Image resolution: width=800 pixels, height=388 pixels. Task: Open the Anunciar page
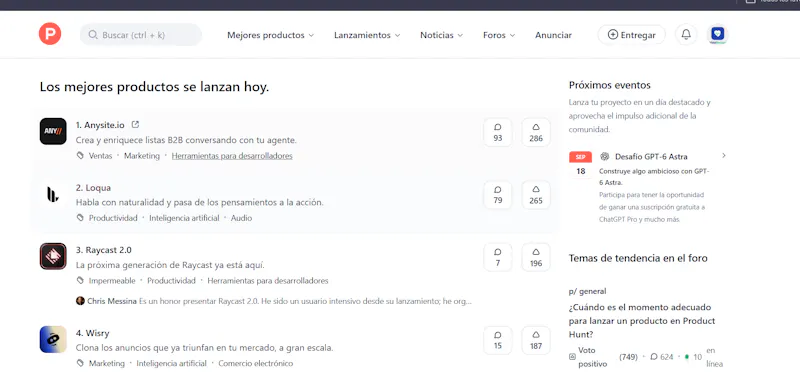553,35
